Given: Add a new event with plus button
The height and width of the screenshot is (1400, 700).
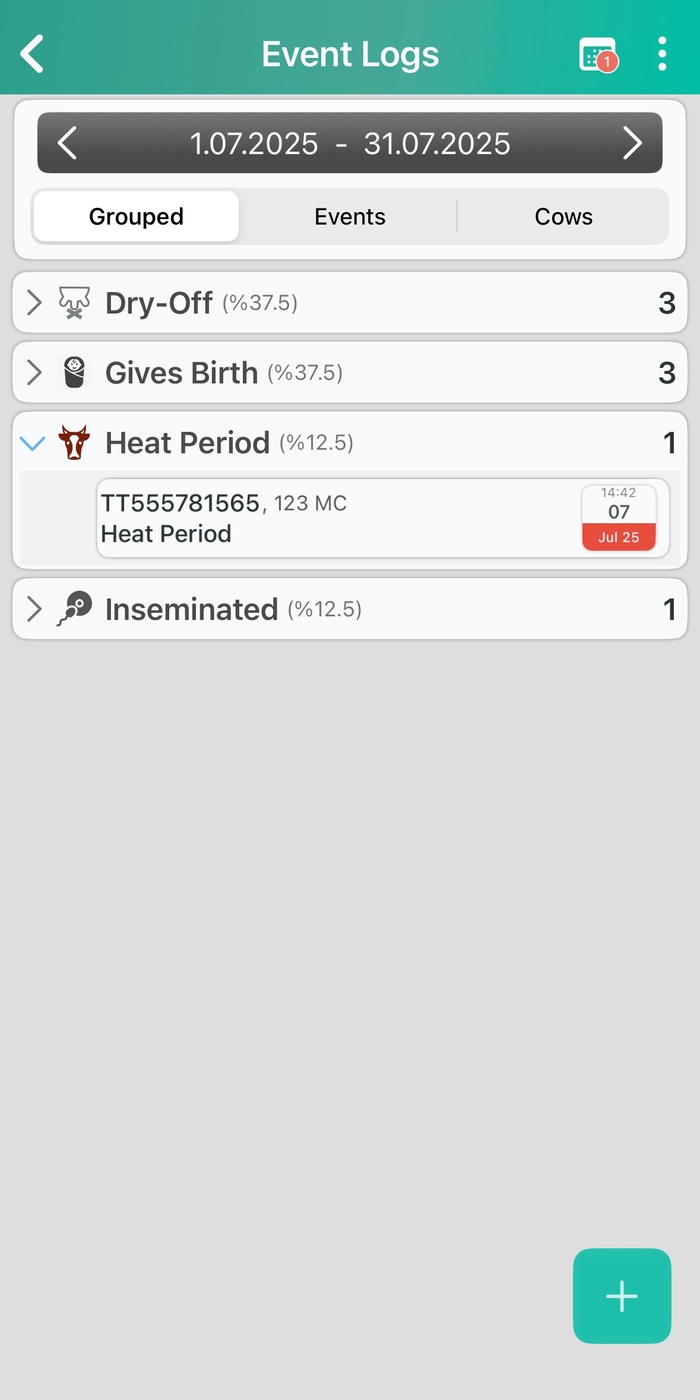Looking at the screenshot, I should point(621,1295).
